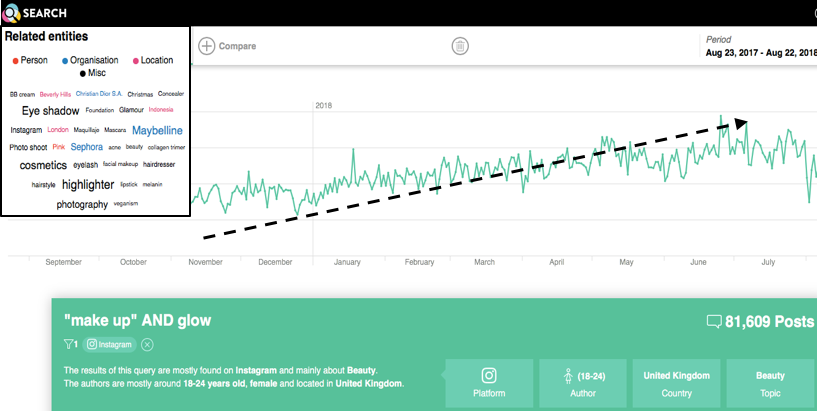Select BB cream entity

click(x=22, y=95)
